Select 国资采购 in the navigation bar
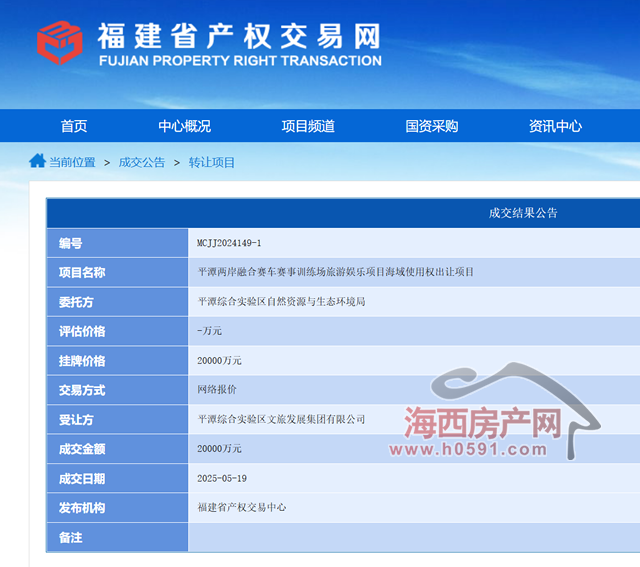 pos(432,126)
